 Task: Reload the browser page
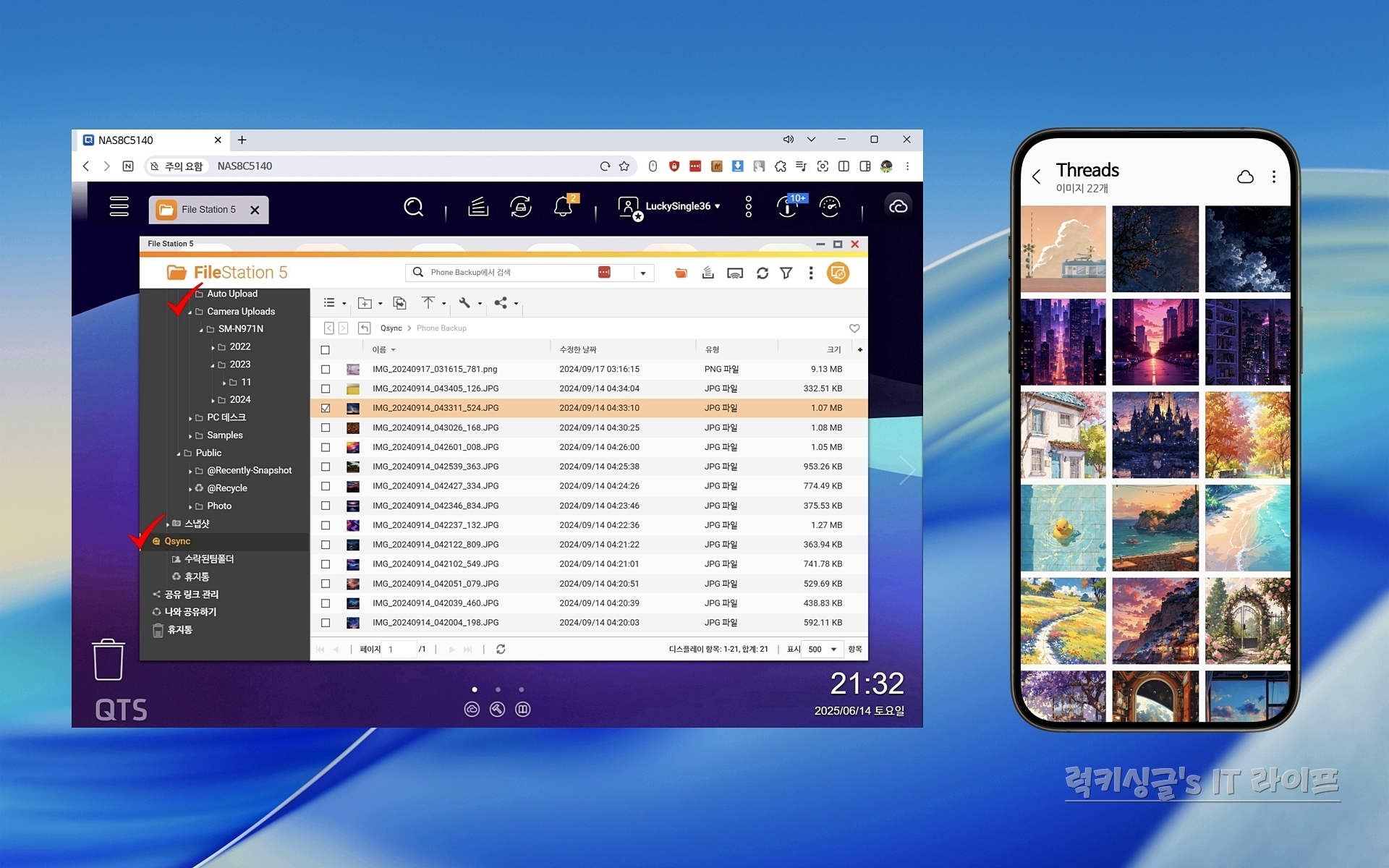click(605, 166)
